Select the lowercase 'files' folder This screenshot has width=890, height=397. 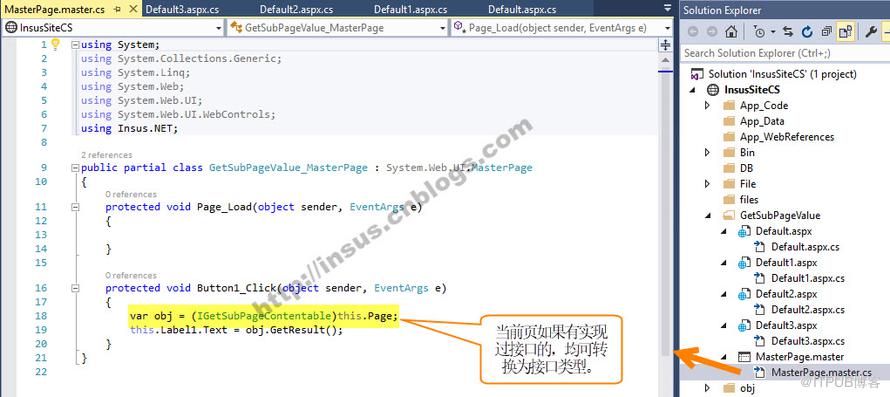point(749,199)
